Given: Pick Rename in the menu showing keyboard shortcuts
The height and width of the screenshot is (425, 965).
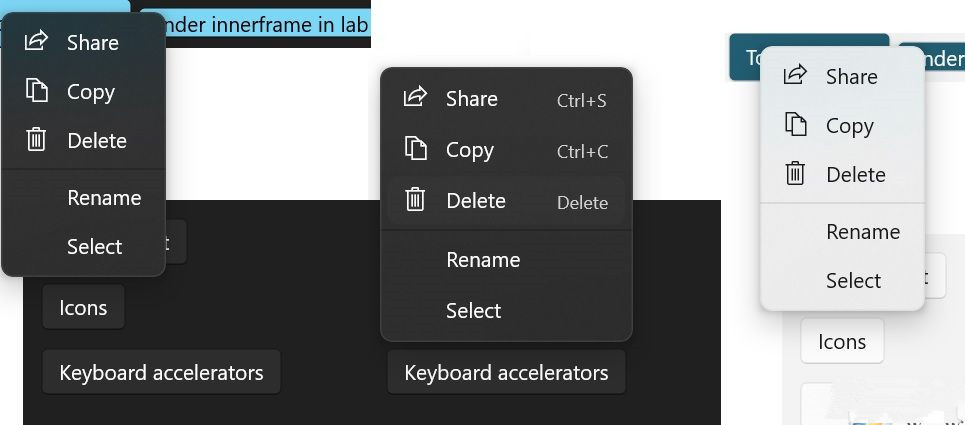Looking at the screenshot, I should (483, 260).
